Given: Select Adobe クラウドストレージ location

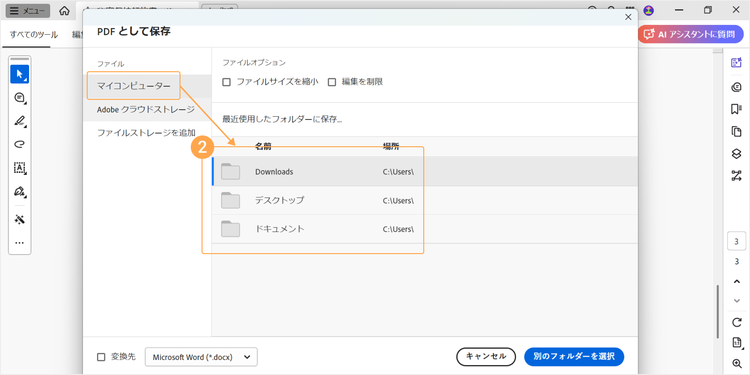Looking at the screenshot, I should click(x=146, y=110).
